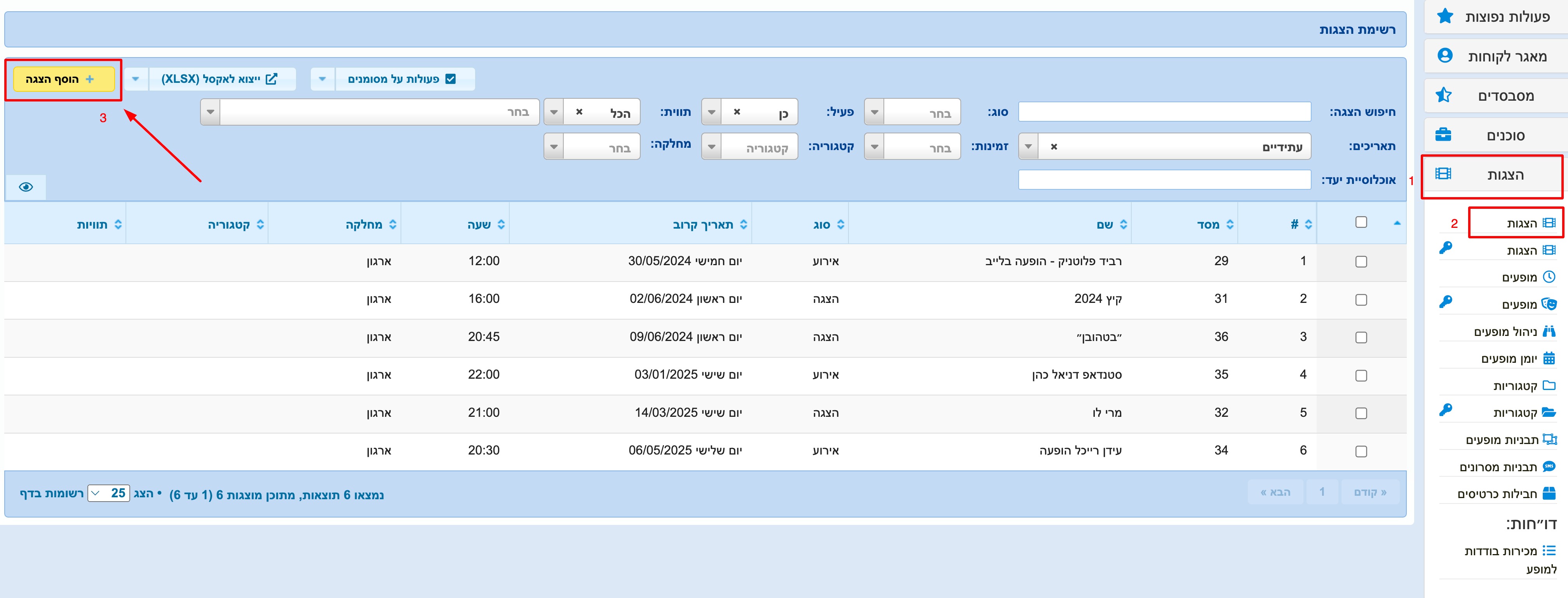Viewport: 1568px width, 598px height.
Task: Check the row of בטהובן
Action: click(x=1362, y=337)
